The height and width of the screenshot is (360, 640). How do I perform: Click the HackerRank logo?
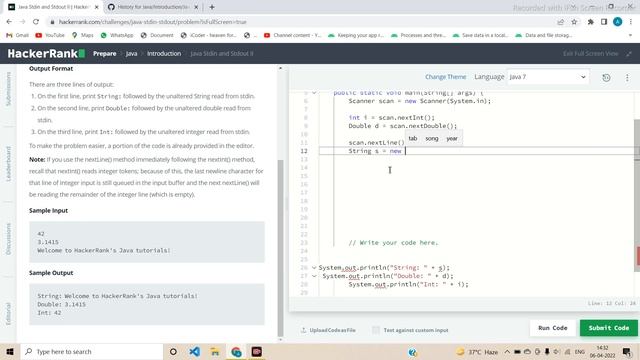46,53
